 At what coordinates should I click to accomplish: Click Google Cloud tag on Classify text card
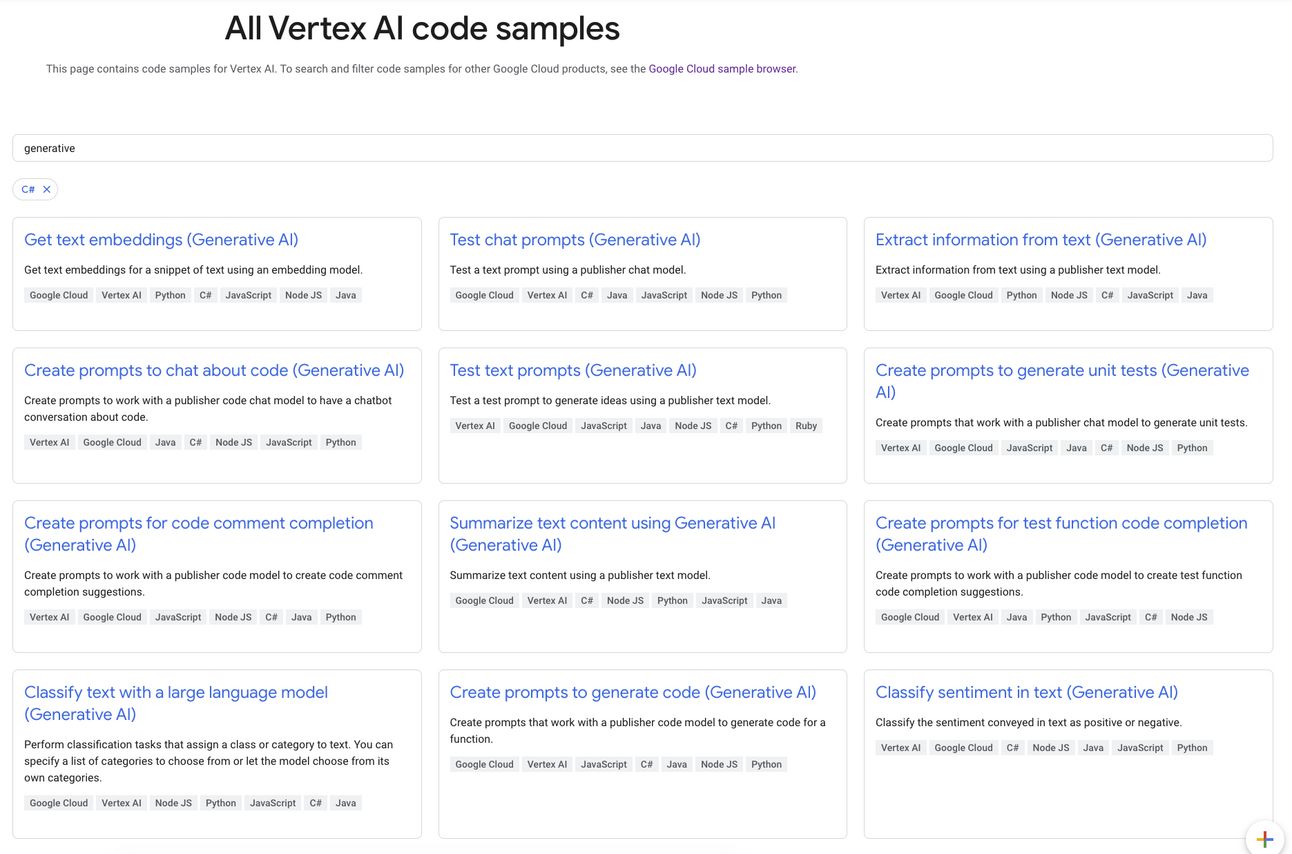coord(59,803)
